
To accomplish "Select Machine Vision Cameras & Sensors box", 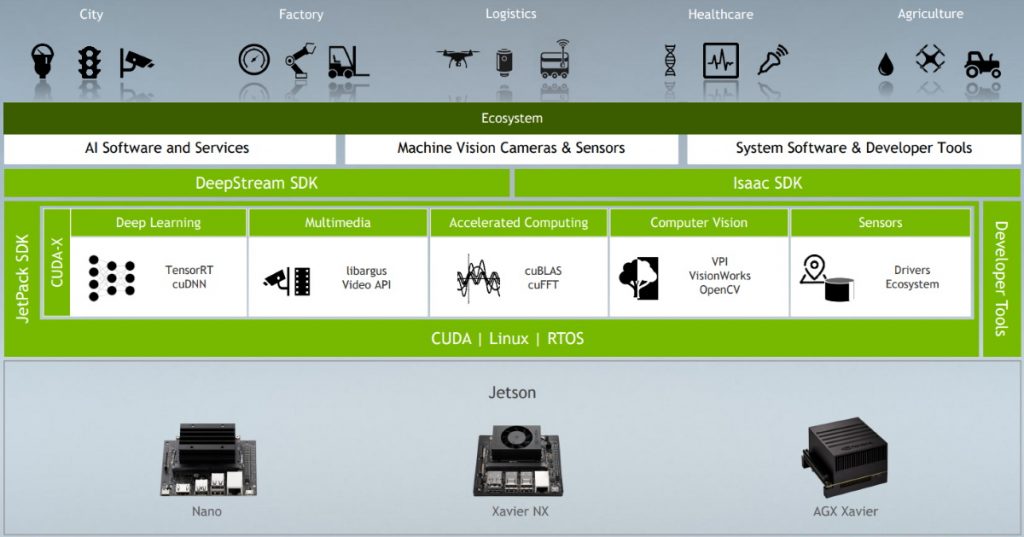I will click(511, 148).
